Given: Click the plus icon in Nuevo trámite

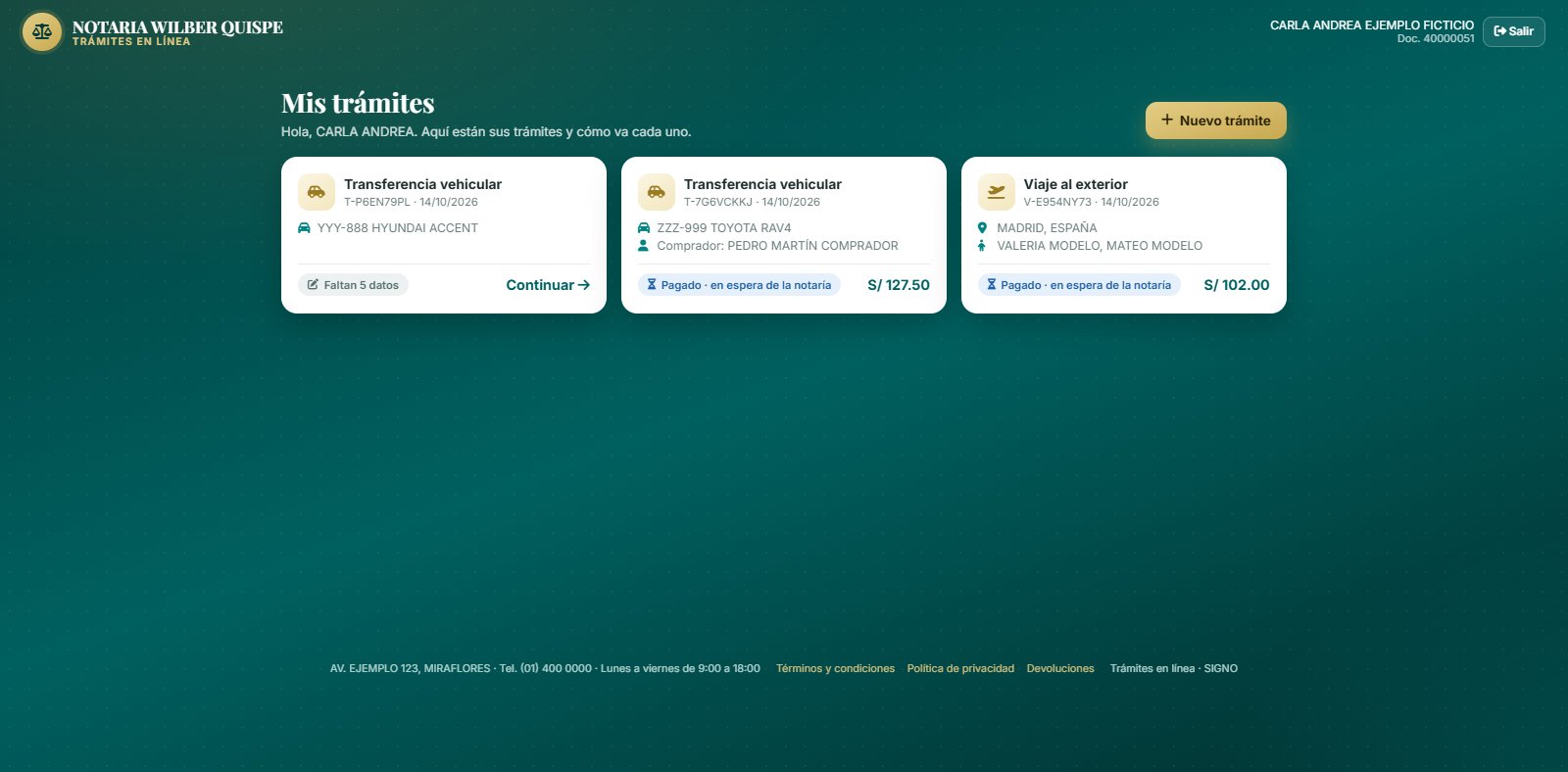Looking at the screenshot, I should pos(1167,120).
